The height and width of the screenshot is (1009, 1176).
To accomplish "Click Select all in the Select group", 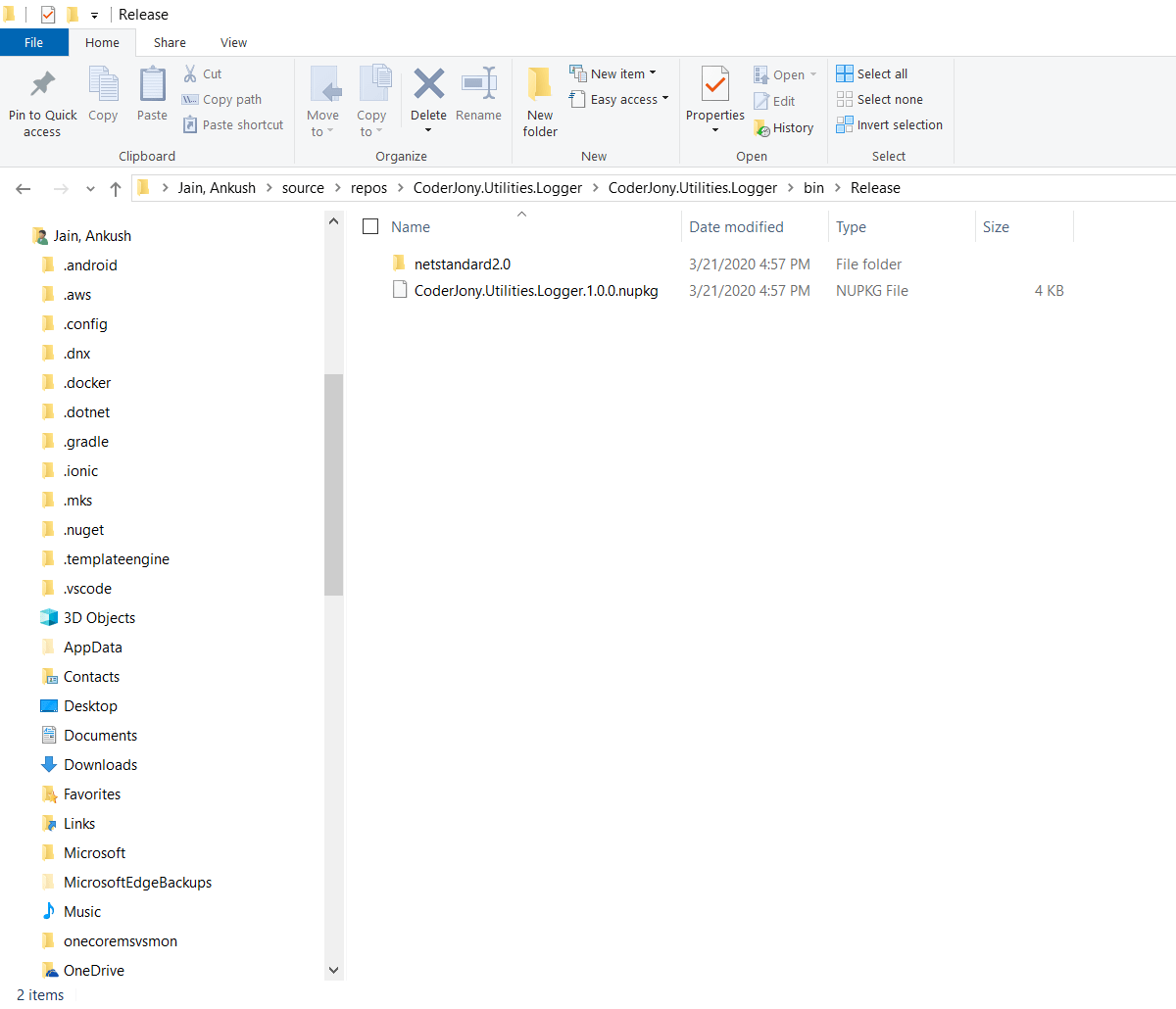I will pyautogui.click(x=872, y=72).
